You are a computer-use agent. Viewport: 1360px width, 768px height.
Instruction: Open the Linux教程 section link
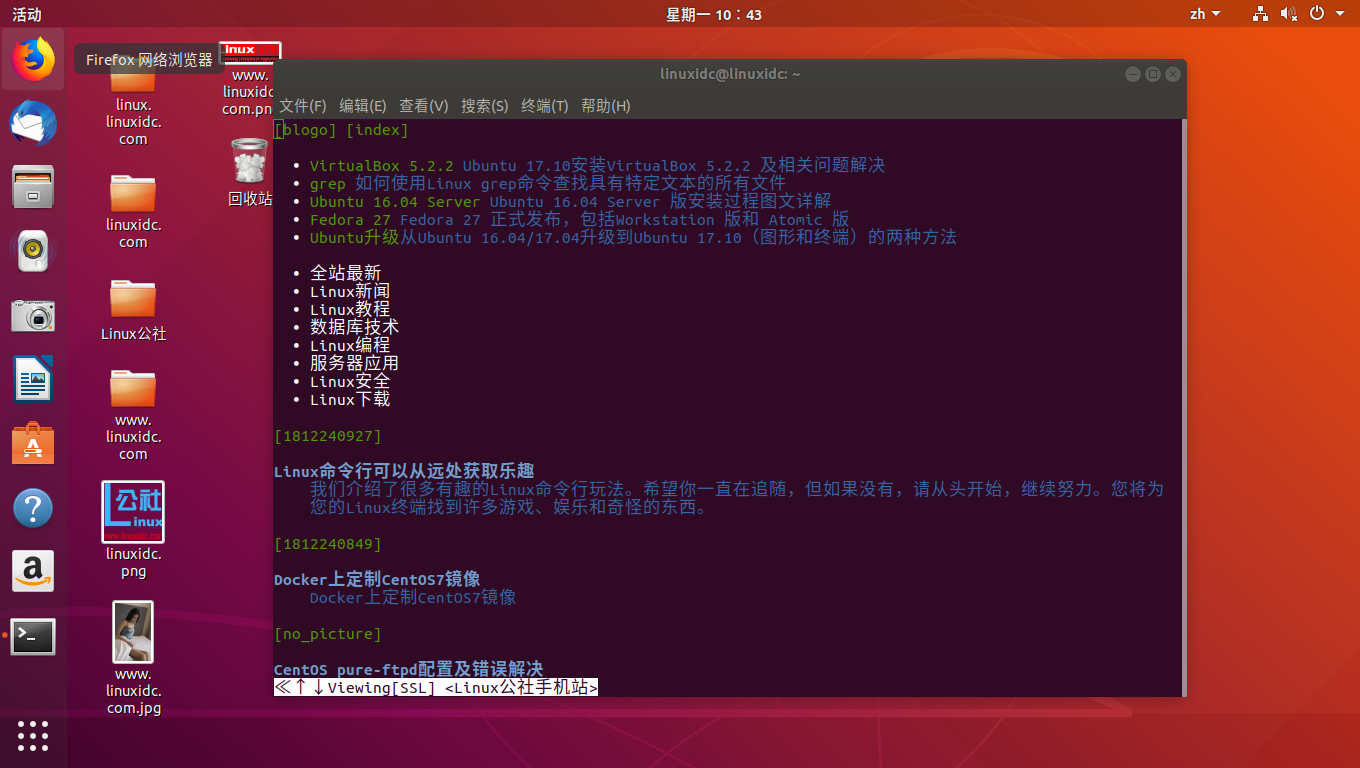click(349, 309)
